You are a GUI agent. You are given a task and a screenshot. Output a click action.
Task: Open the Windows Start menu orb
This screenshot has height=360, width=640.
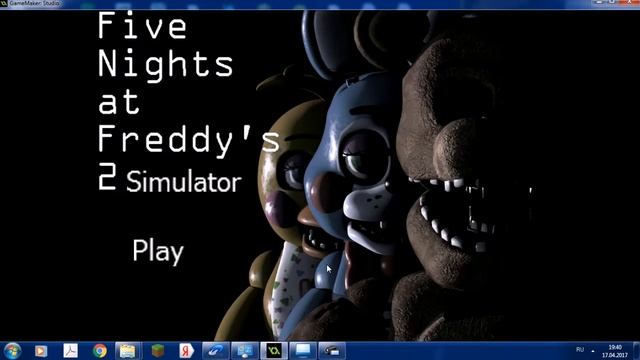(12, 351)
